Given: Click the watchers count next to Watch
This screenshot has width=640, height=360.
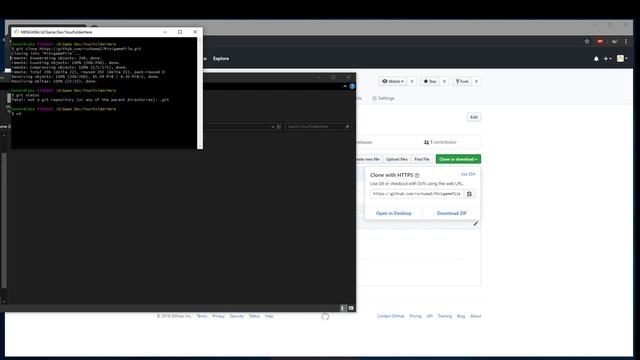Looking at the screenshot, I should [x=412, y=81].
